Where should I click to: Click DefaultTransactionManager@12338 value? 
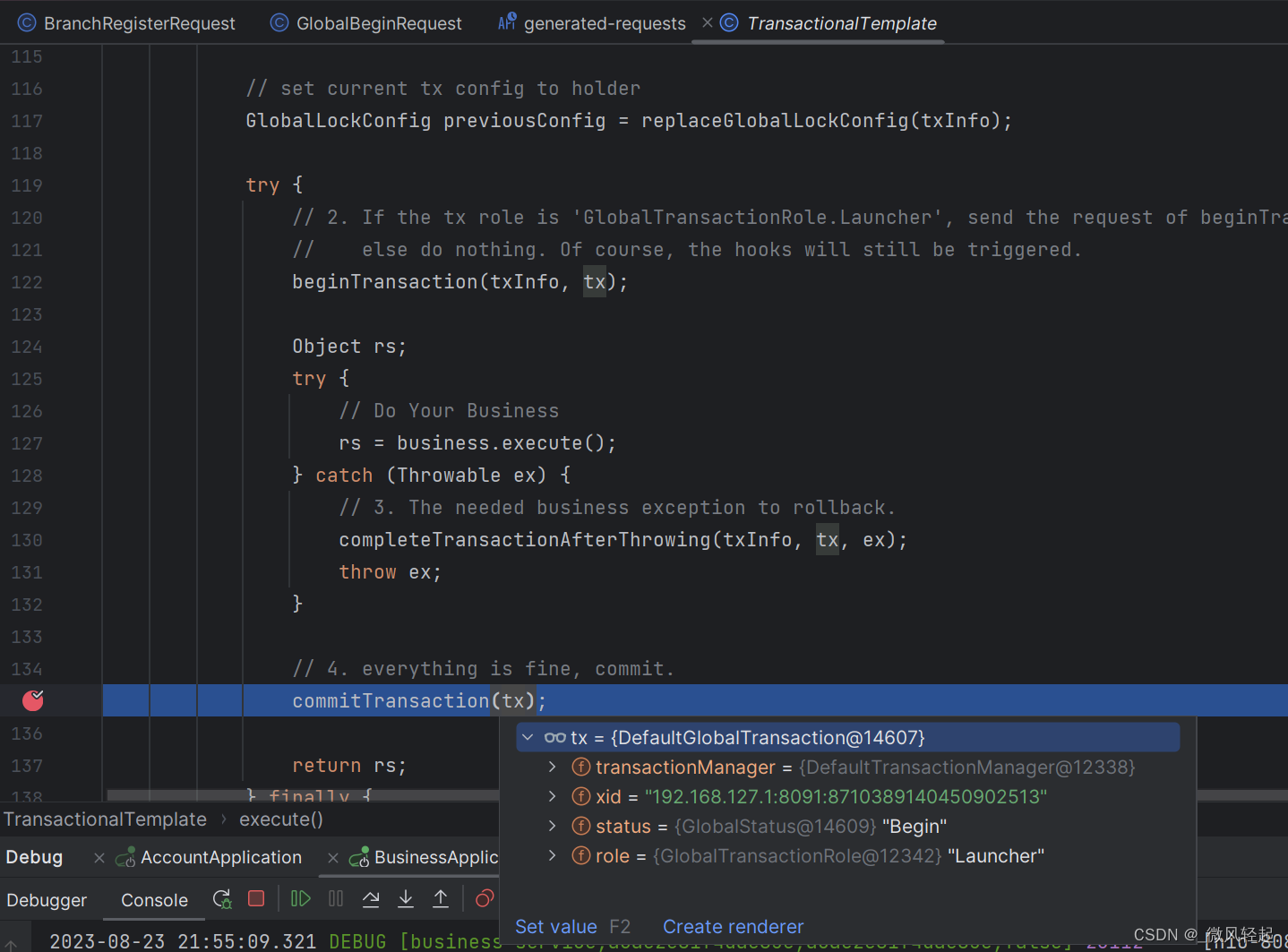[x=967, y=767]
